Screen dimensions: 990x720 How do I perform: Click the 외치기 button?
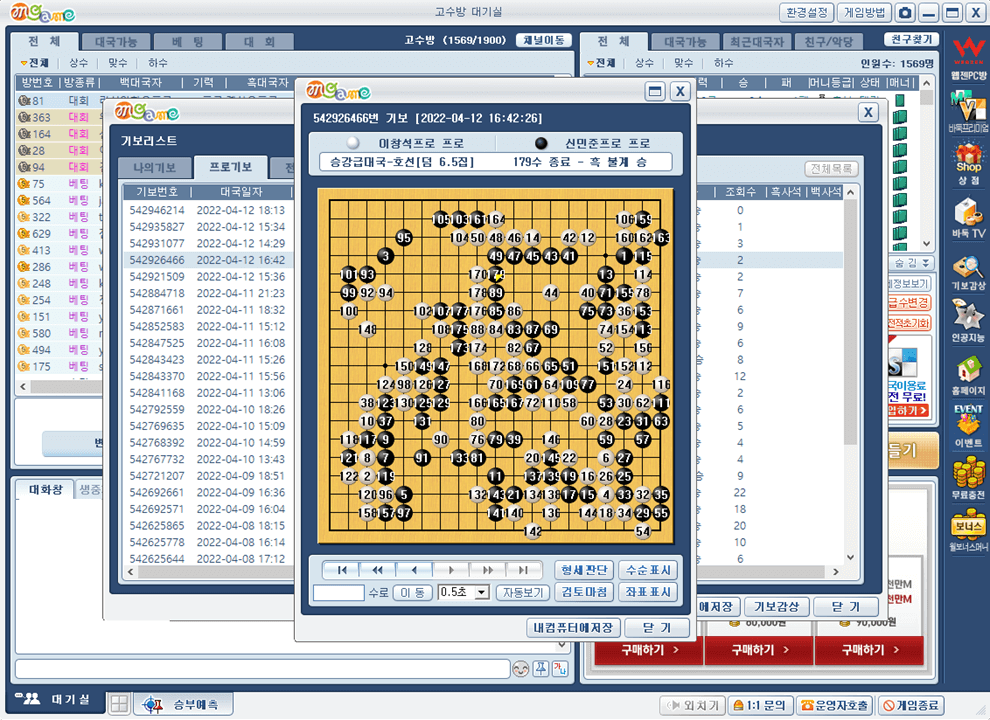693,705
